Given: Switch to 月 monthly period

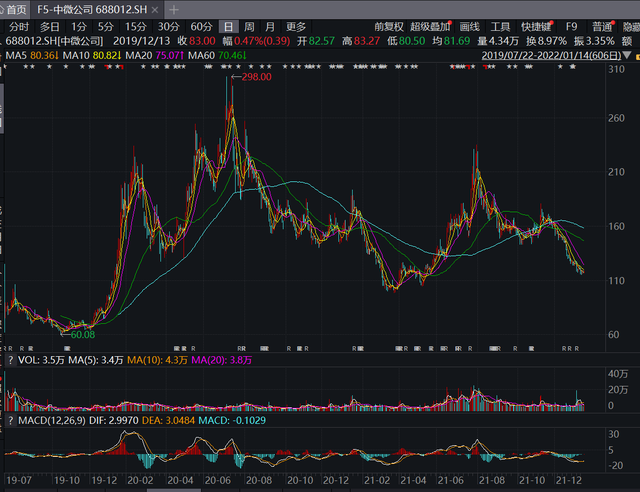Looking at the screenshot, I should coord(270,27).
